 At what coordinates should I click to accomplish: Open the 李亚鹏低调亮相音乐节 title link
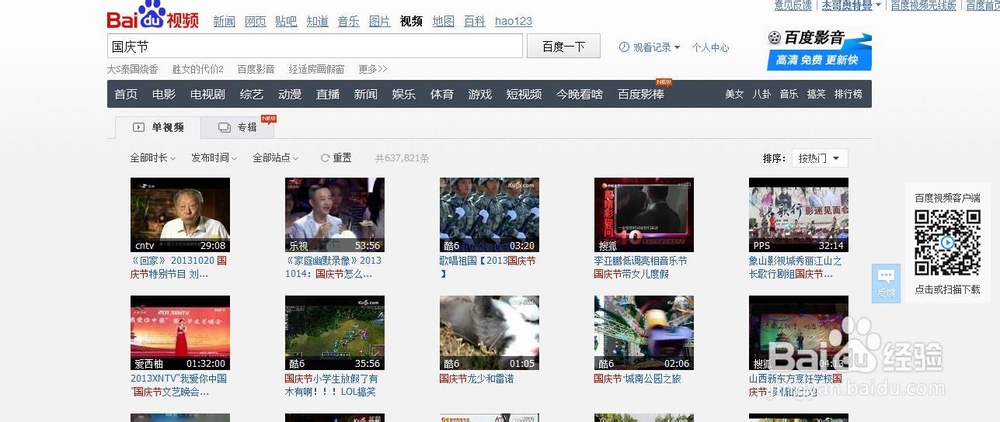640,268
